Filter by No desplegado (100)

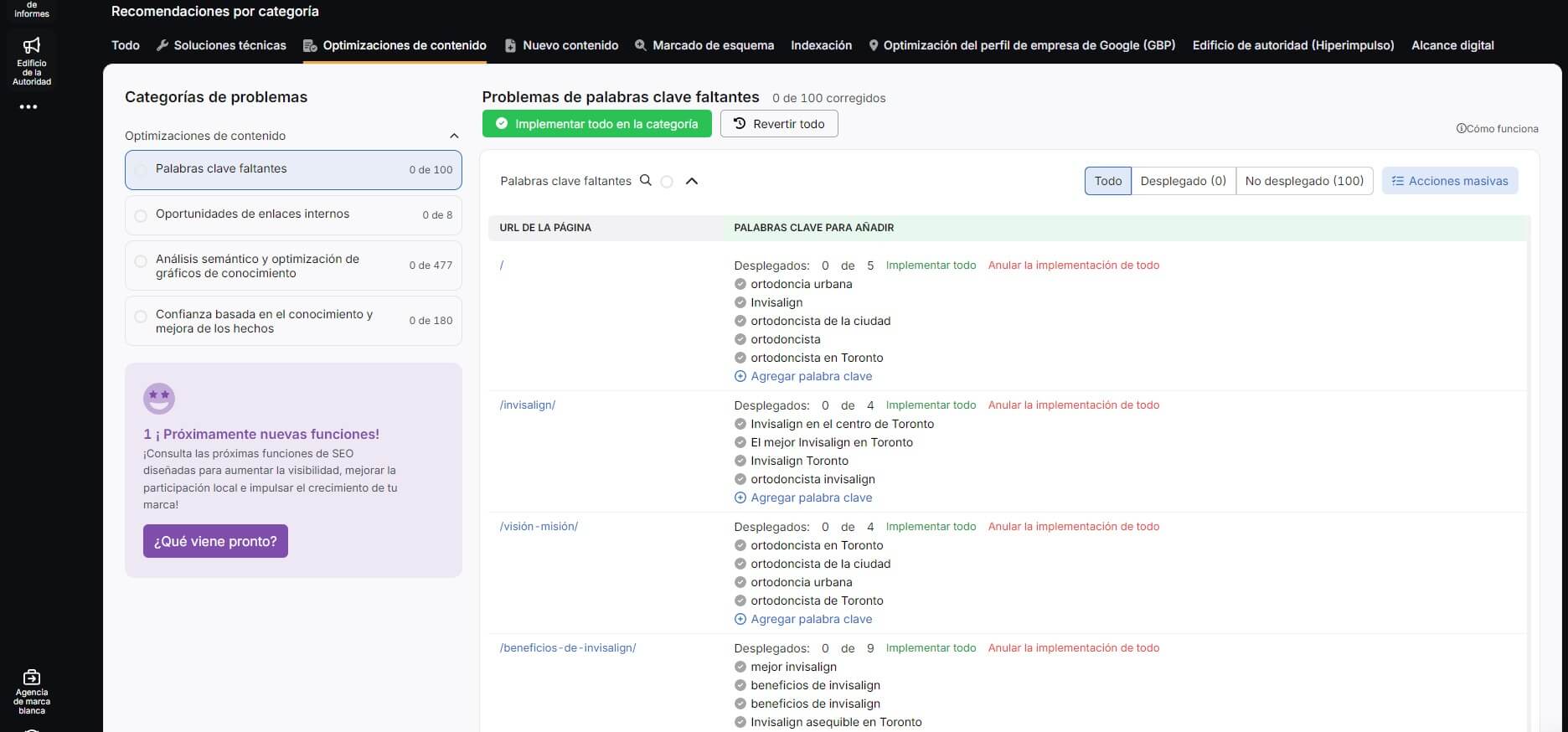1304,181
